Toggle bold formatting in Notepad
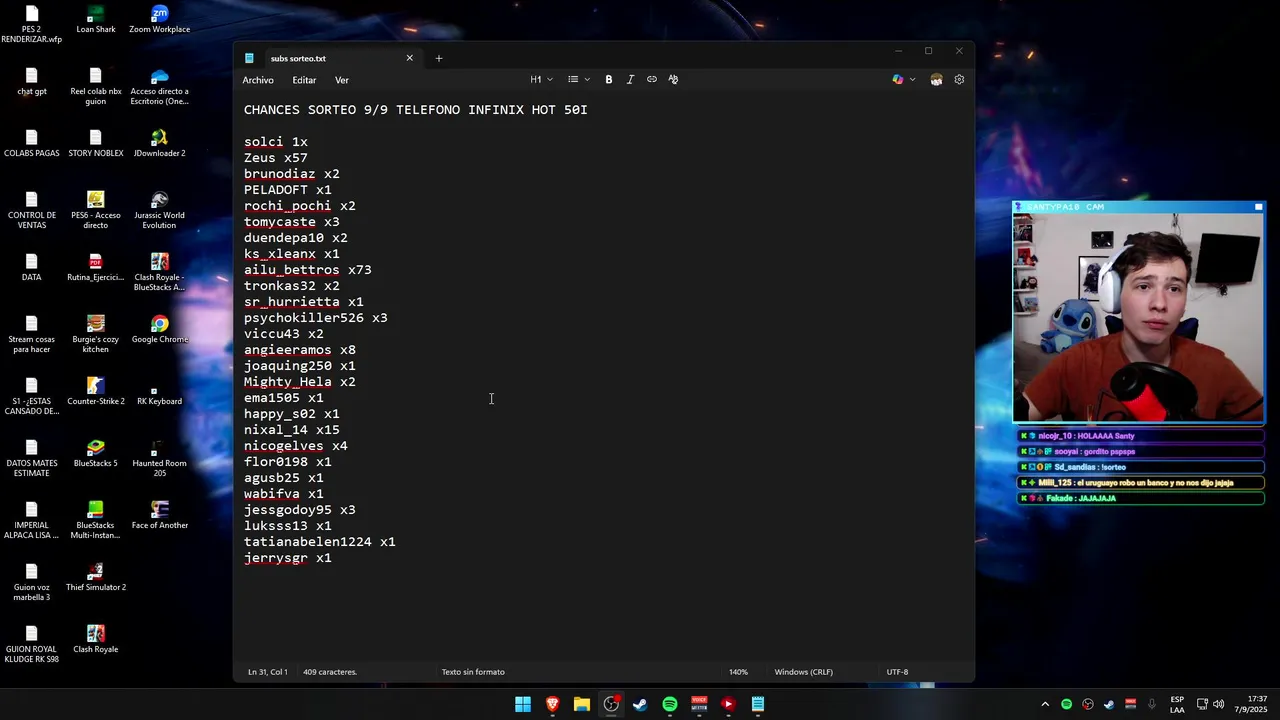Viewport: 1280px width, 720px height. [x=608, y=80]
